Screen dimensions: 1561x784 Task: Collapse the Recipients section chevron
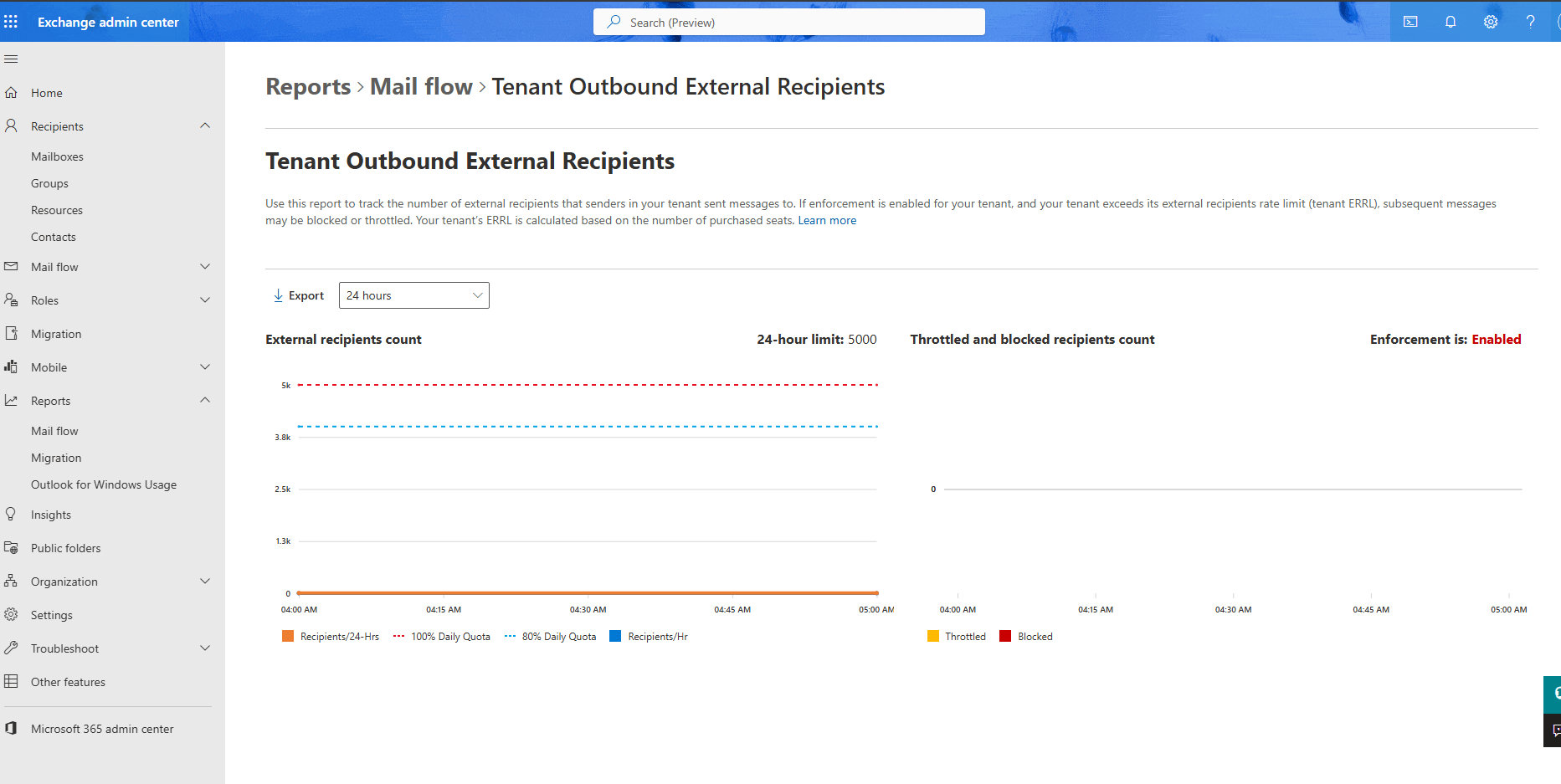[x=205, y=126]
